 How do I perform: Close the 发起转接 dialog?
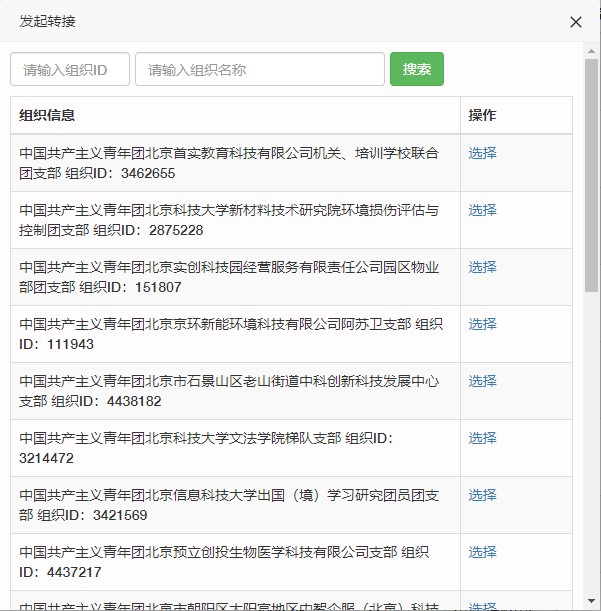point(575,22)
